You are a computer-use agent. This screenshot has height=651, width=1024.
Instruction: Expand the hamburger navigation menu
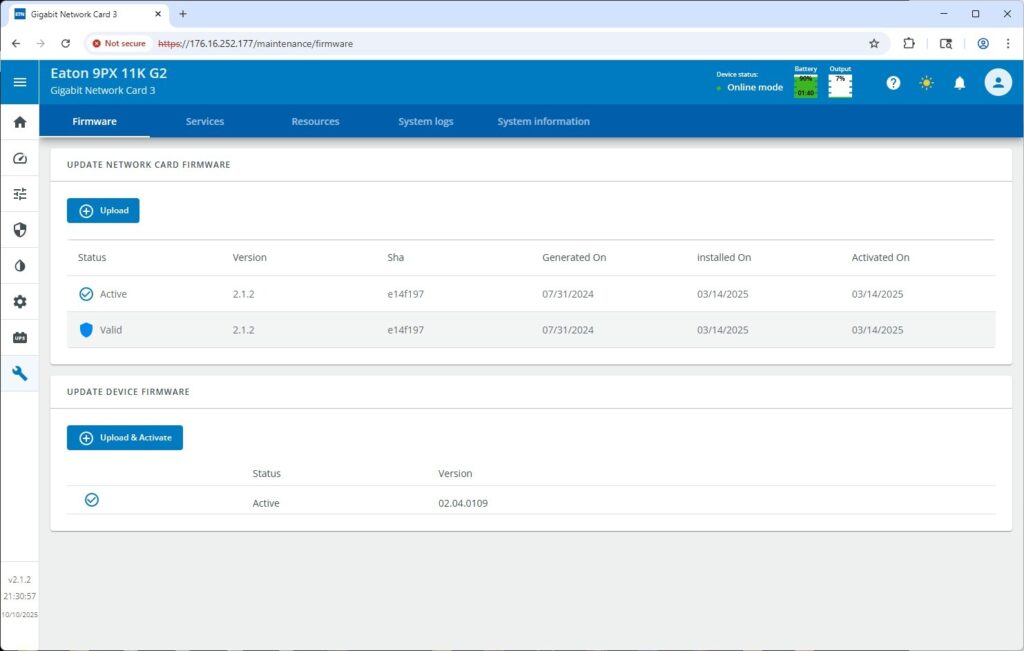[20, 82]
